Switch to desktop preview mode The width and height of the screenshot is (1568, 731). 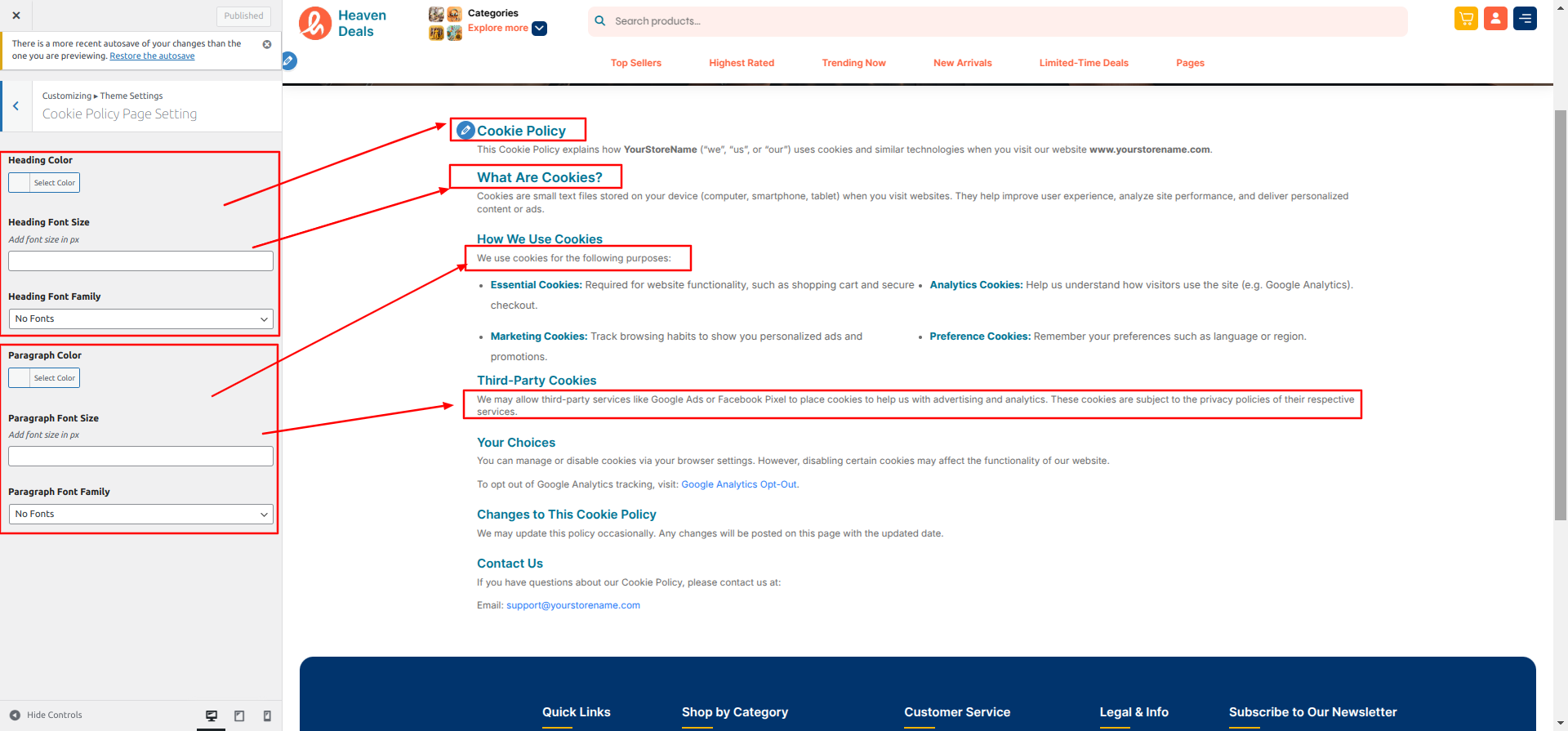212,715
